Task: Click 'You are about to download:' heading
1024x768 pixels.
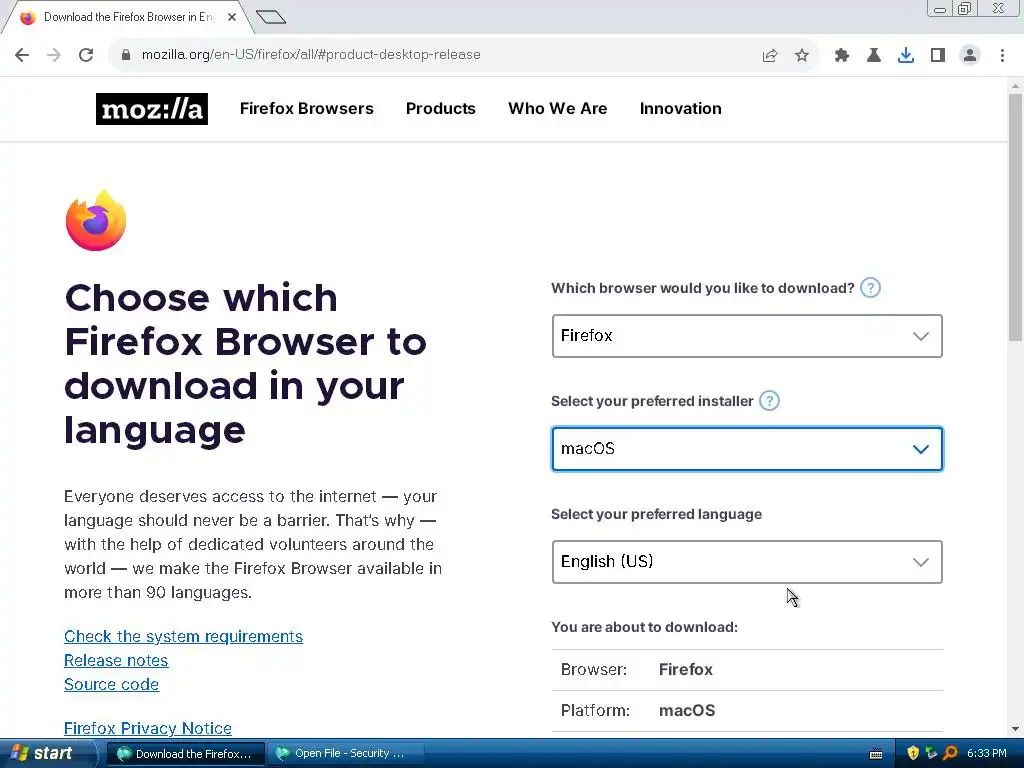Action: point(645,627)
